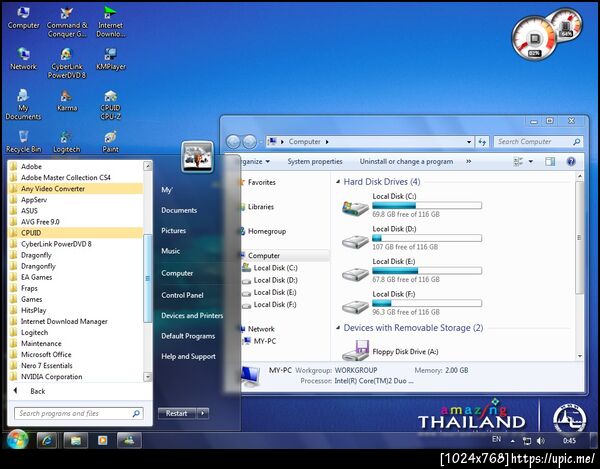Select Floppy Disk Drive (A:)
600x469 pixels.
click(x=390, y=350)
